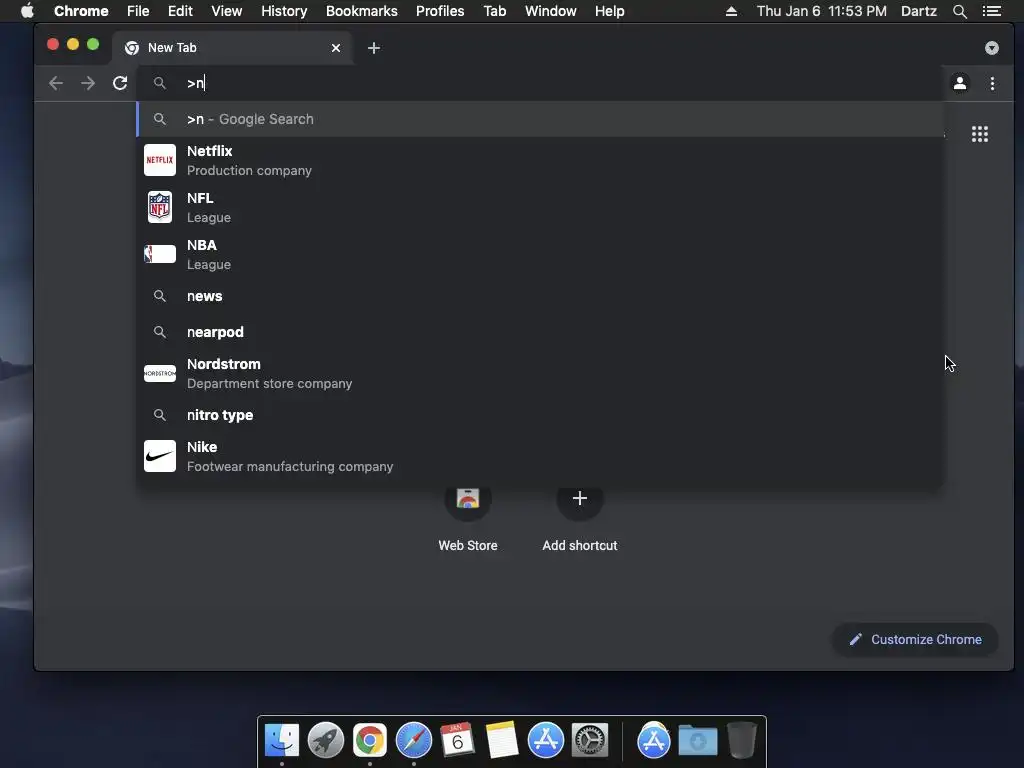
Task: Close the New Tab tab
Action: (x=336, y=48)
